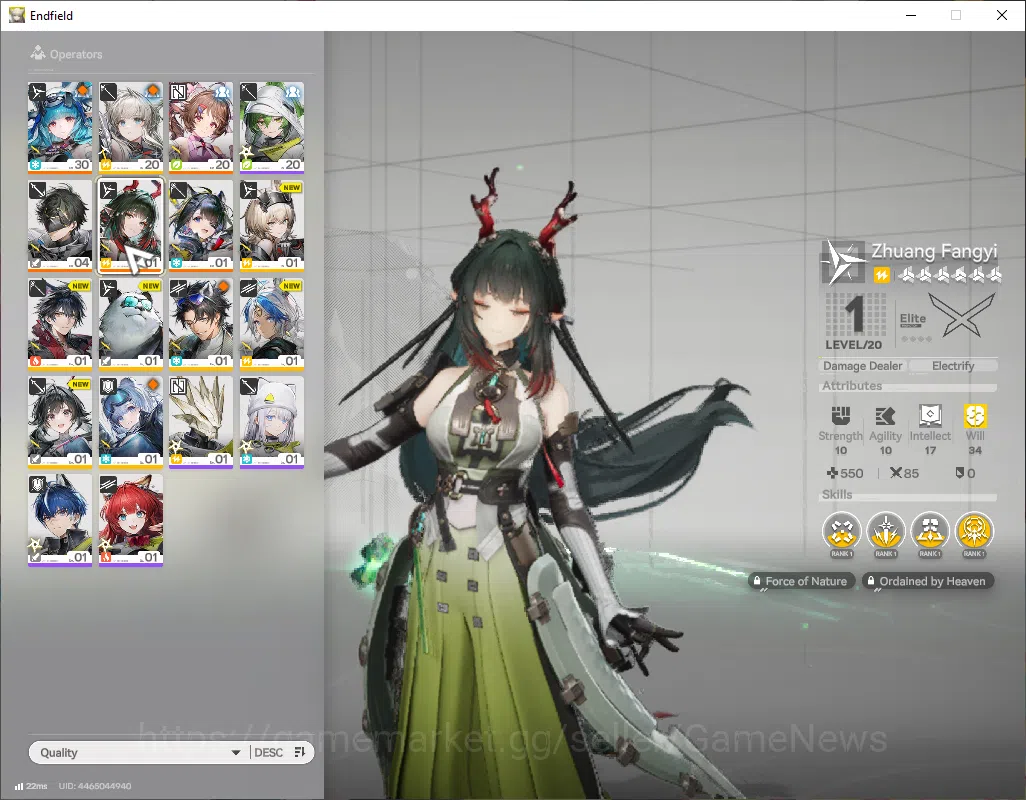Toggle the DESC sort order button
Viewport: 1026px width, 800px height.
[279, 752]
